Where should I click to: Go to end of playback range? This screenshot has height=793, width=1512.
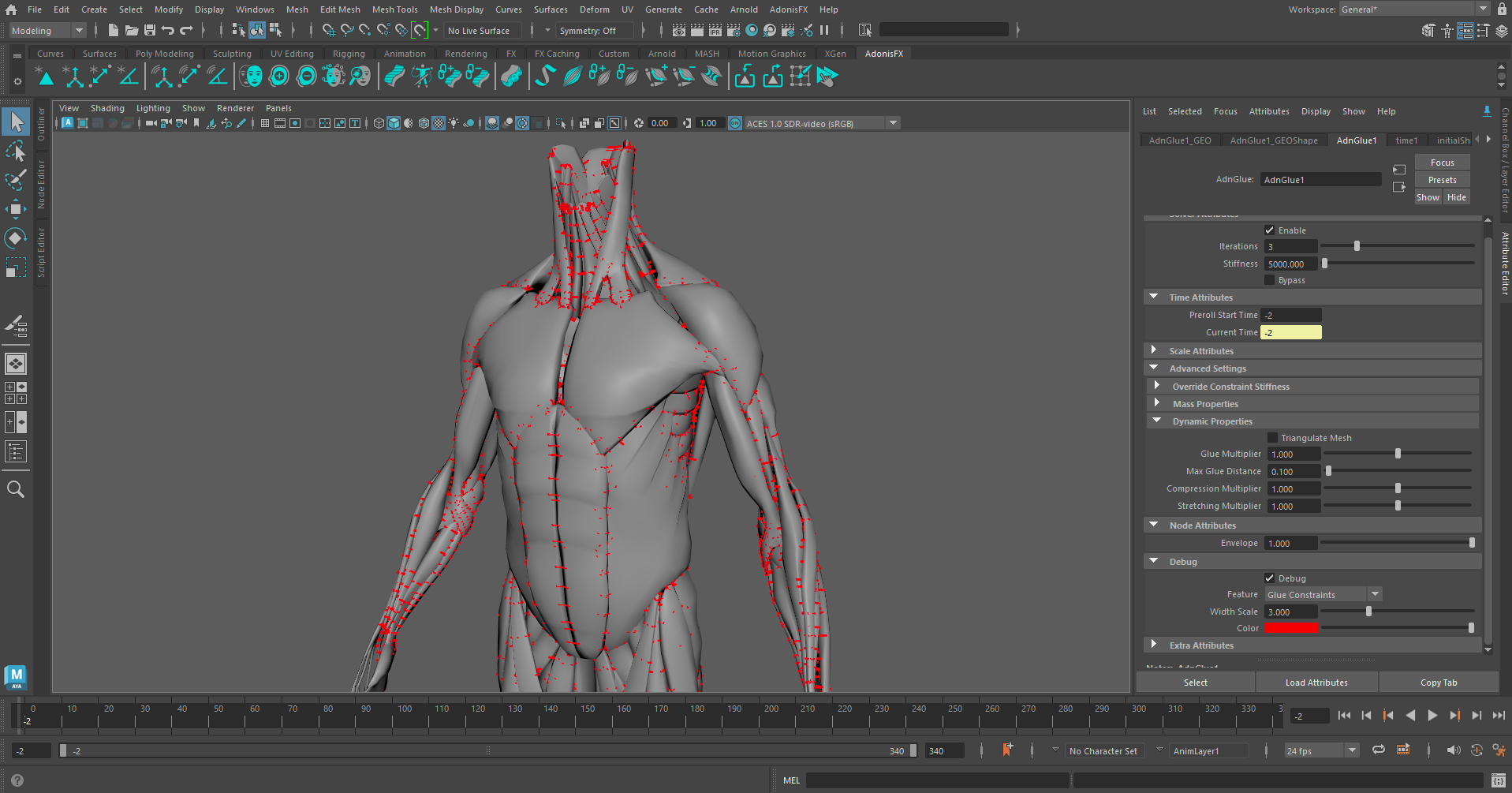(1499, 716)
